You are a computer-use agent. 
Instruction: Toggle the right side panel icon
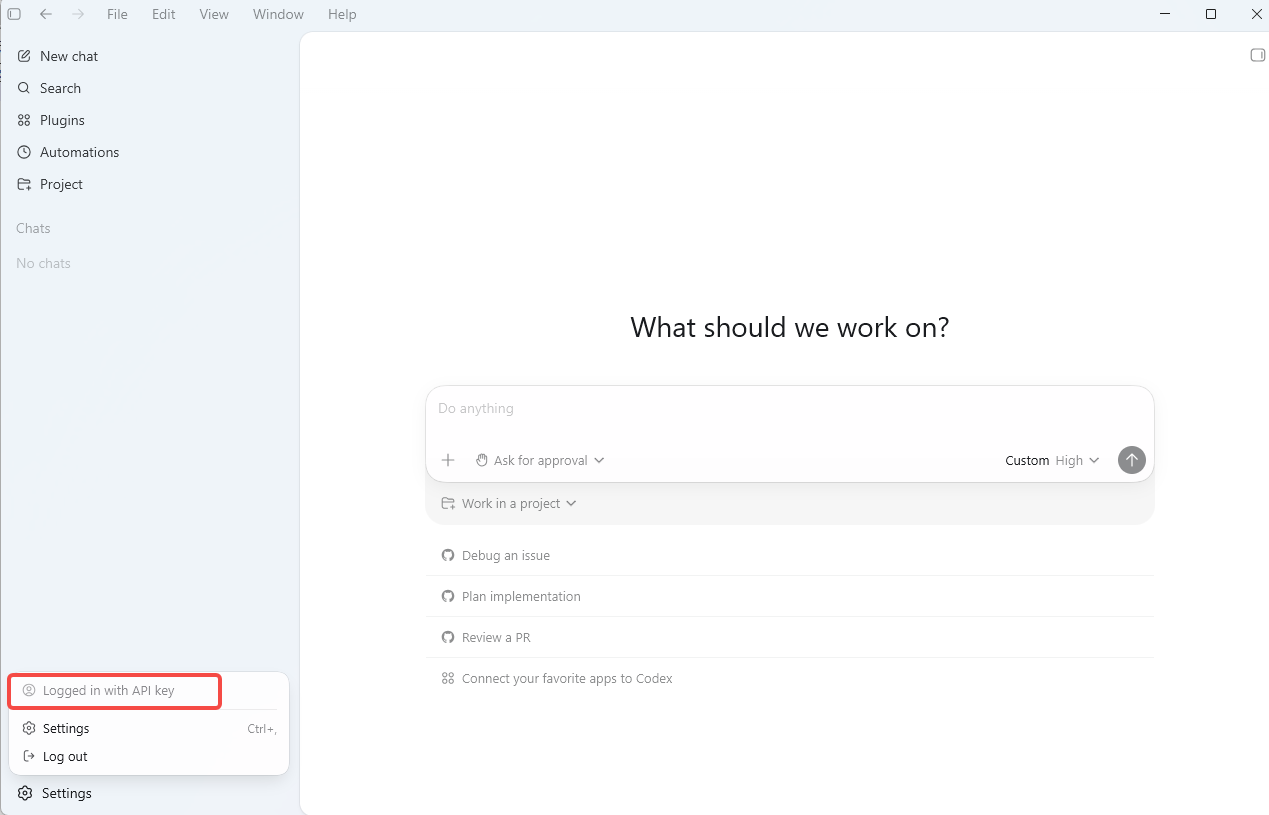click(1258, 55)
